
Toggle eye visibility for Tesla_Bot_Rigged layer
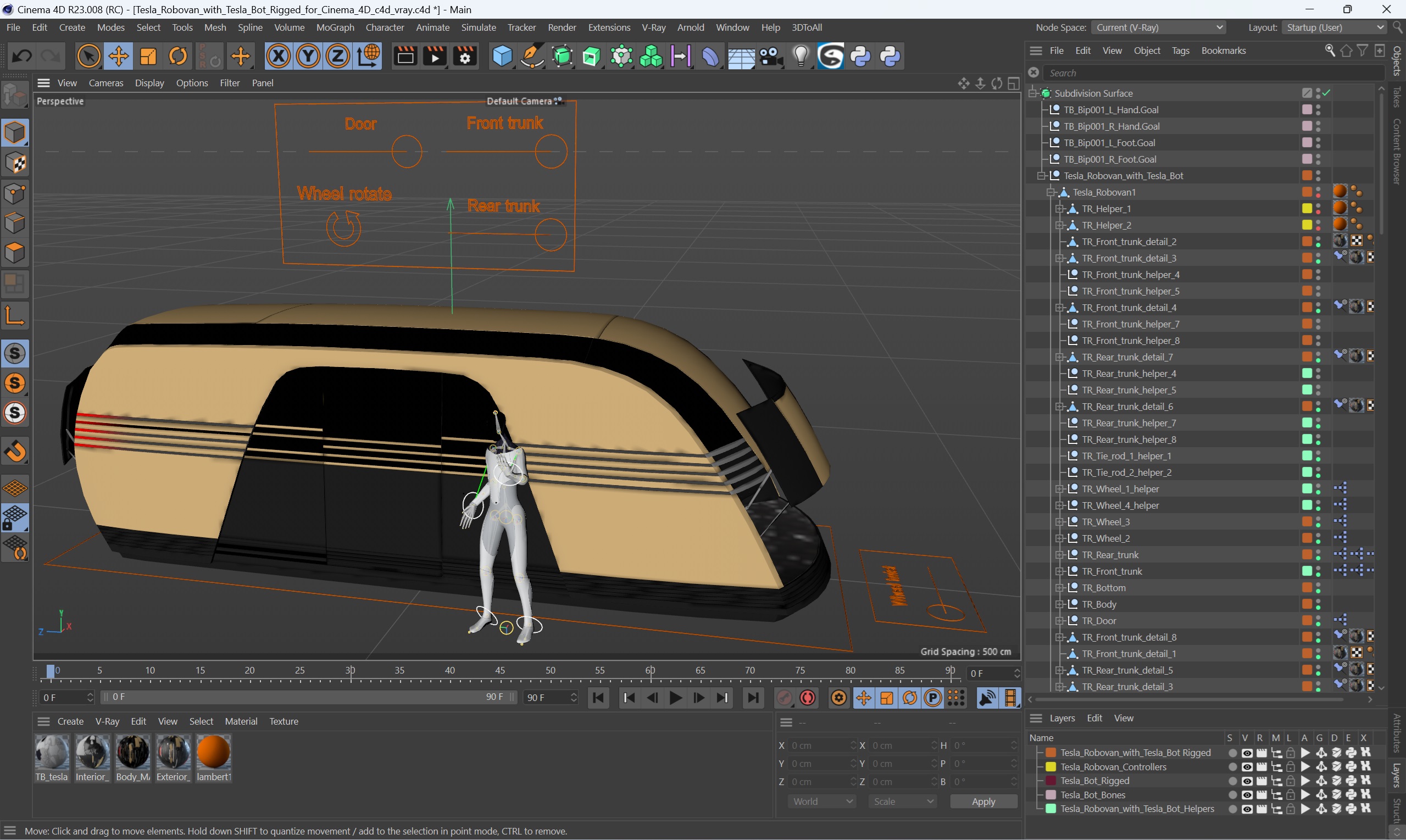(1247, 781)
